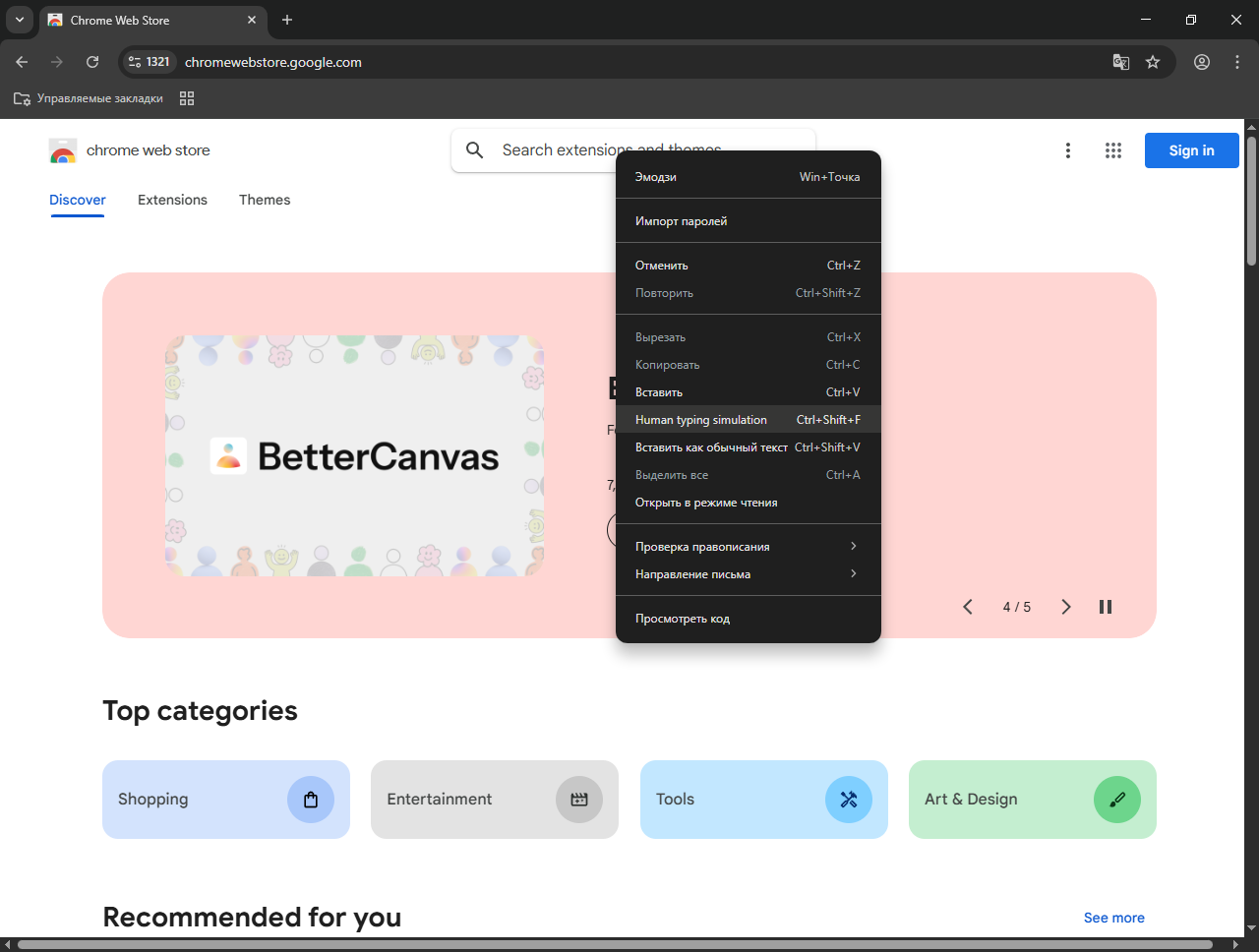Screen dimensions: 1259x952
Task: Click the Tools category wrench icon
Action: (x=849, y=800)
